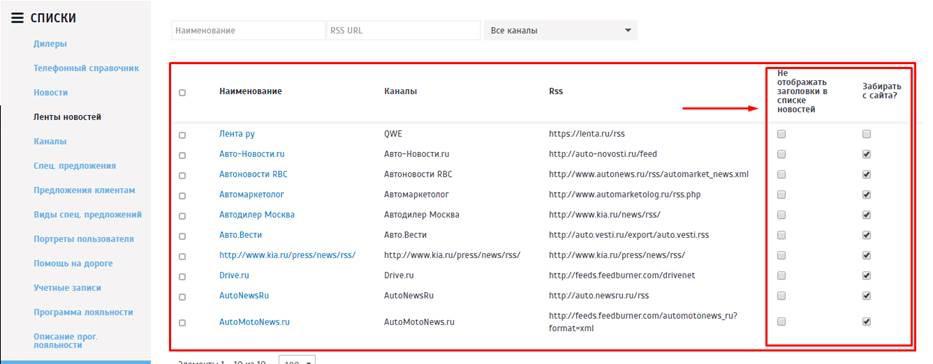The width and height of the screenshot is (933, 364).
Task: Open the Автодилер Москва feed link
Action: coord(256,214)
